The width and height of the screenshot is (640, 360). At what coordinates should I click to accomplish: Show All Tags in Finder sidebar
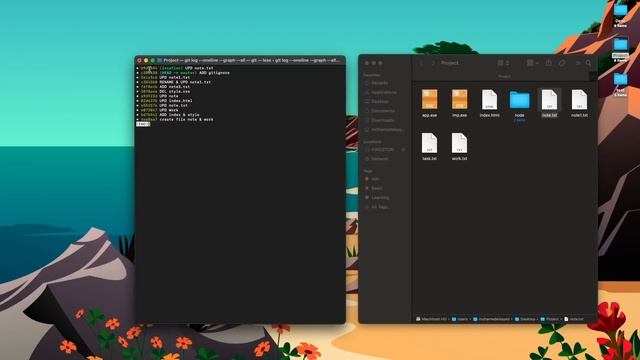point(376,207)
